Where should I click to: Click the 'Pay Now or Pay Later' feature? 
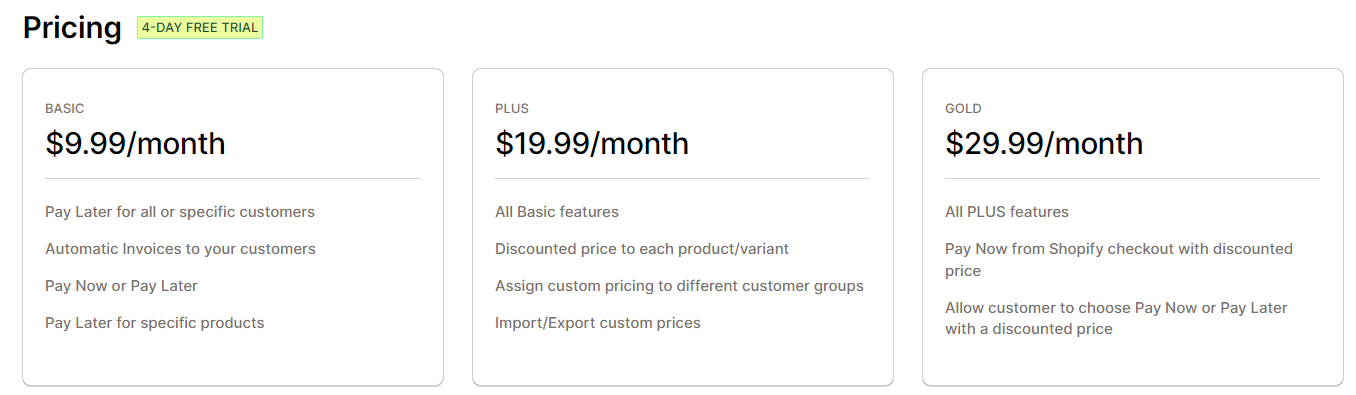[x=121, y=286]
